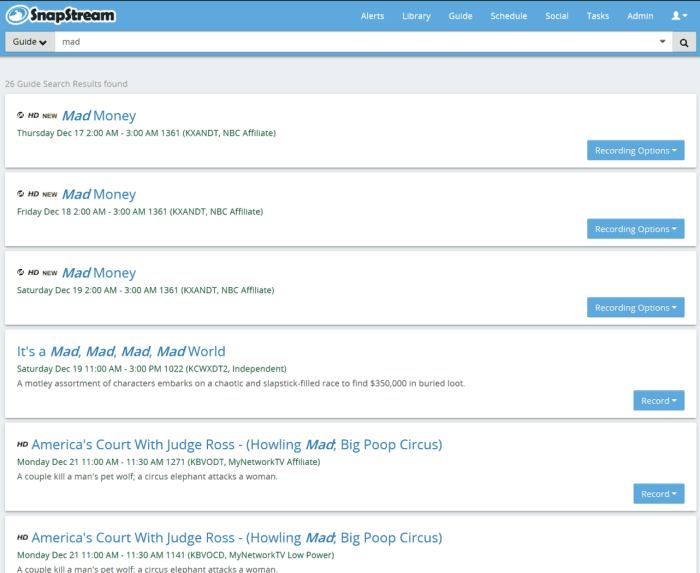Click the HD badge on Thursday Mad Money
Screen dimensions: 700x573
33,116
